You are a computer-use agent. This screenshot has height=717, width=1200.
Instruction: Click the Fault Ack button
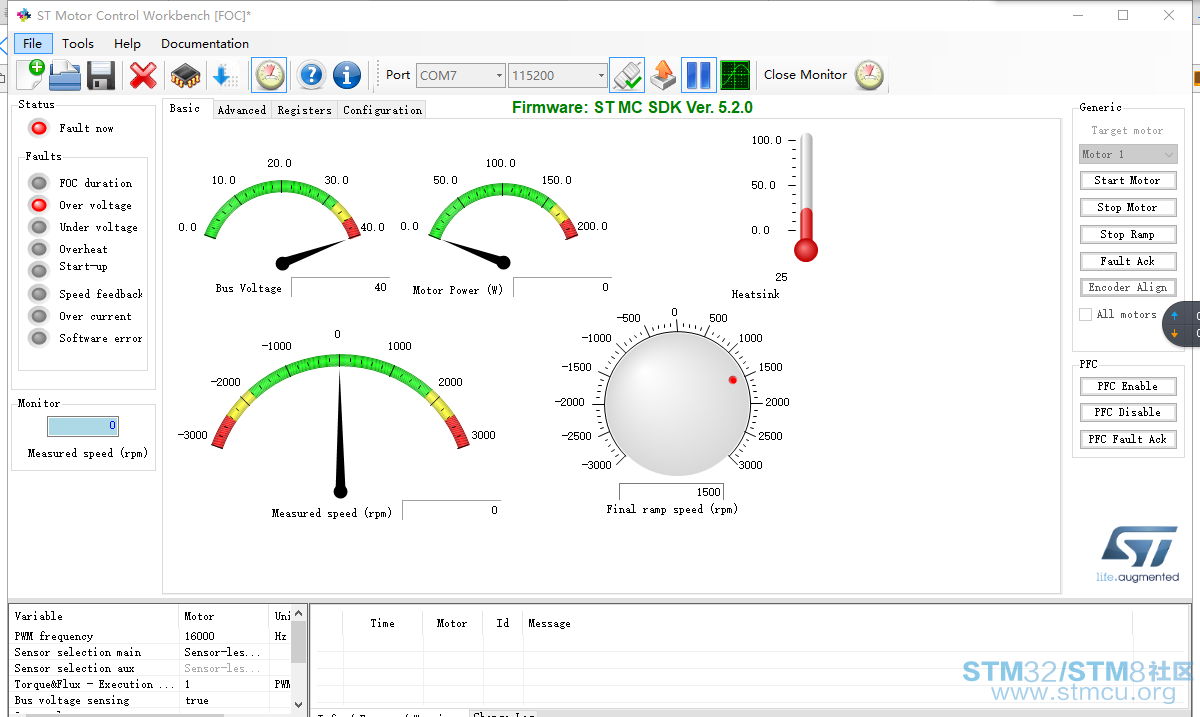[1128, 261]
